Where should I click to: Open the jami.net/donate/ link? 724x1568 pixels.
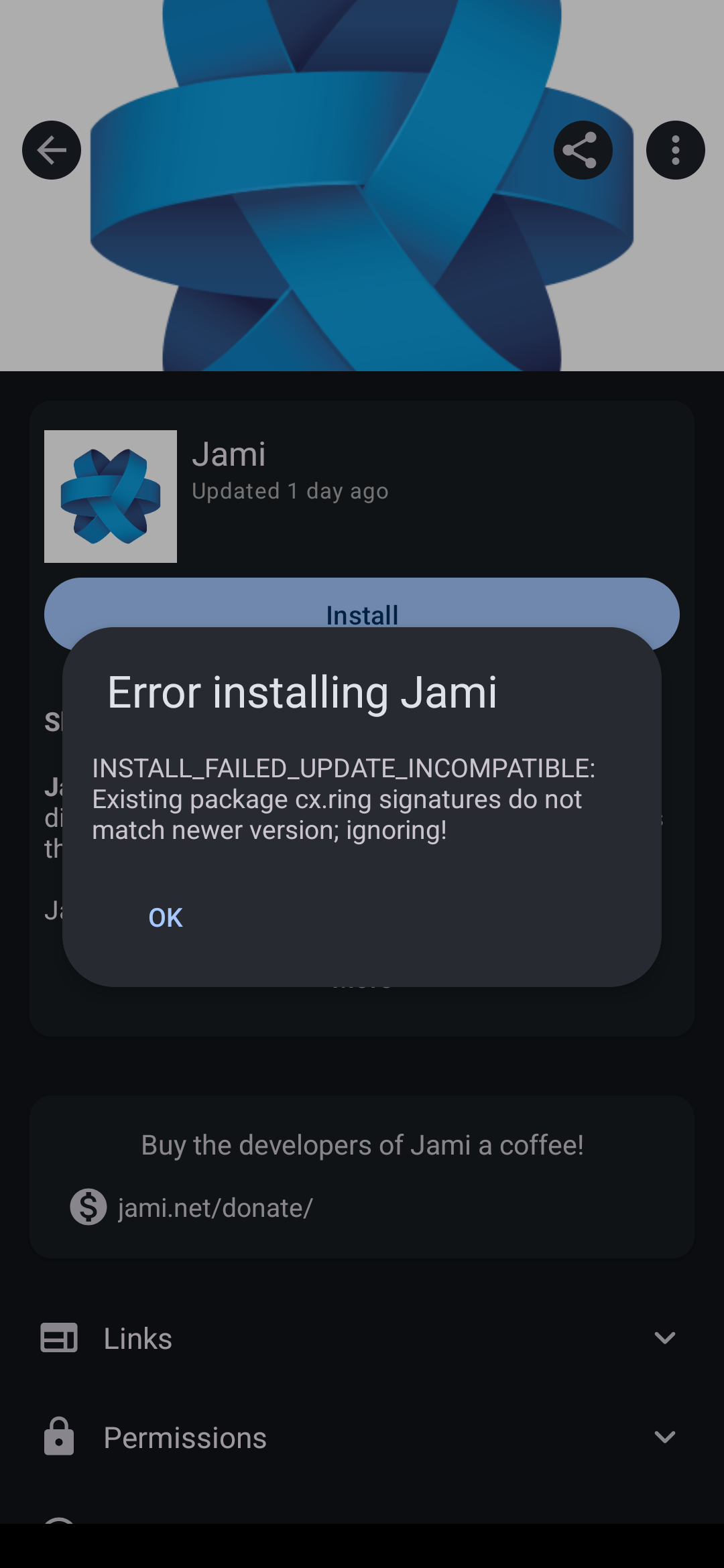(x=215, y=1207)
